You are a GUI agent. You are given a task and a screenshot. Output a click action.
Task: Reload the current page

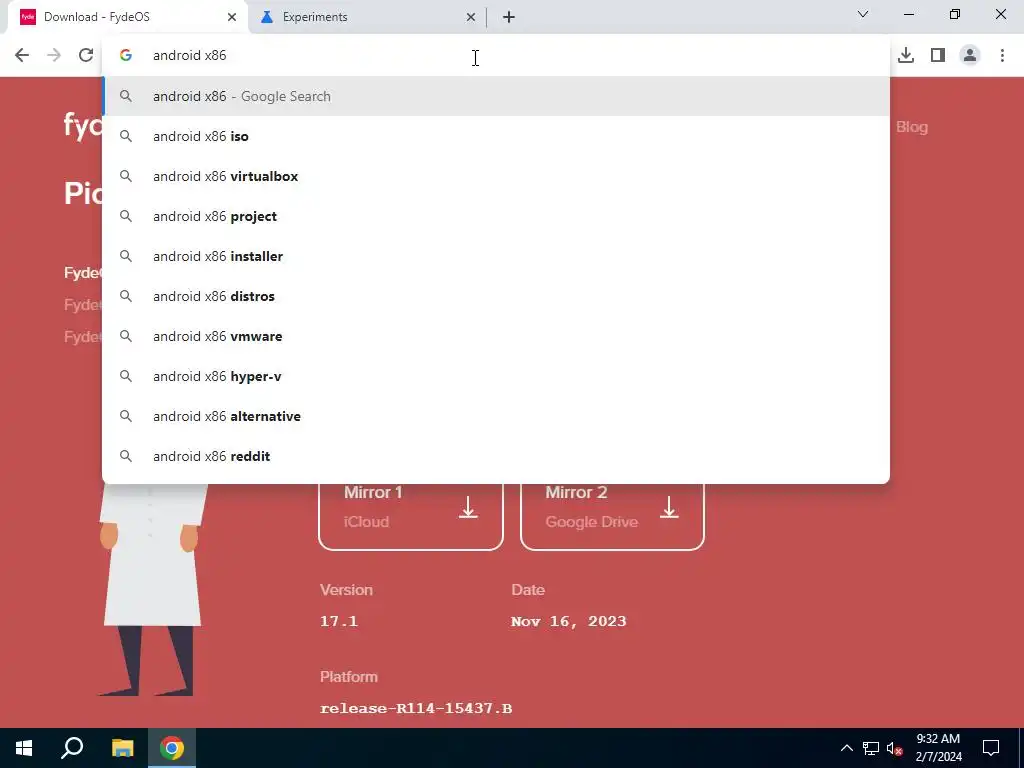86,55
